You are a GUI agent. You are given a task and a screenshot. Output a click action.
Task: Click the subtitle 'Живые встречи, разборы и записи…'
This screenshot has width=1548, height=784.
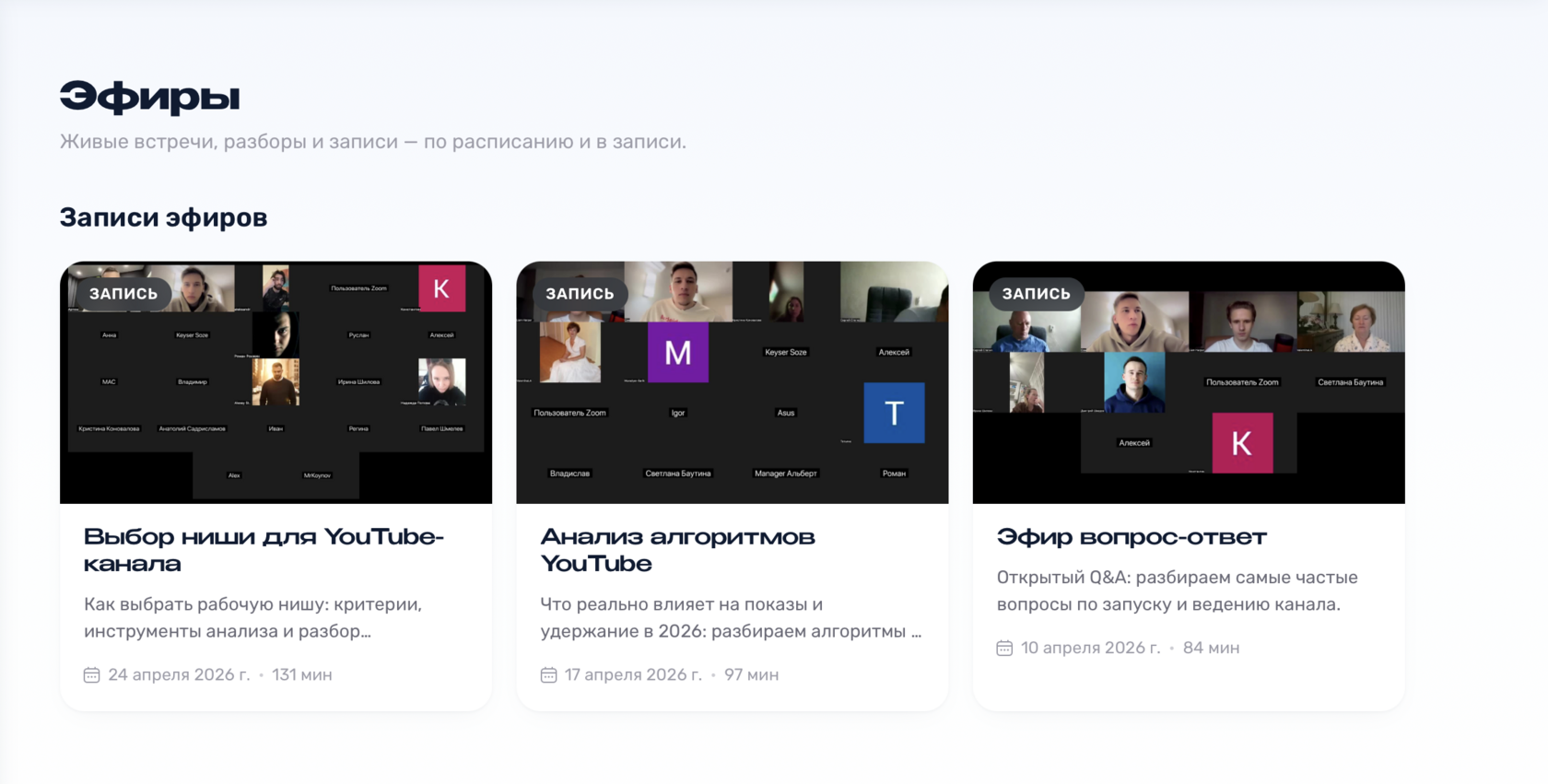point(373,142)
